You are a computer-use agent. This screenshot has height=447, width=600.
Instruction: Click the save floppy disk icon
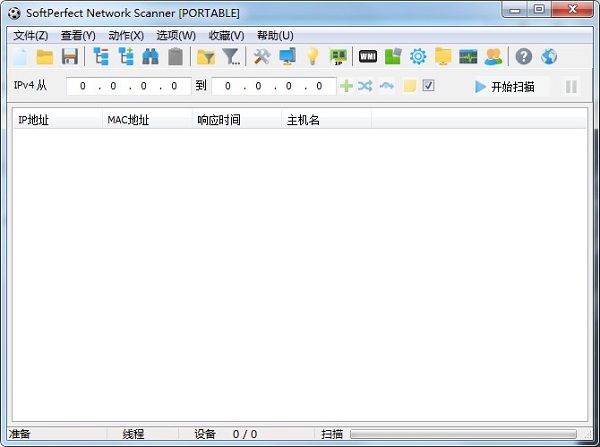(x=69, y=57)
